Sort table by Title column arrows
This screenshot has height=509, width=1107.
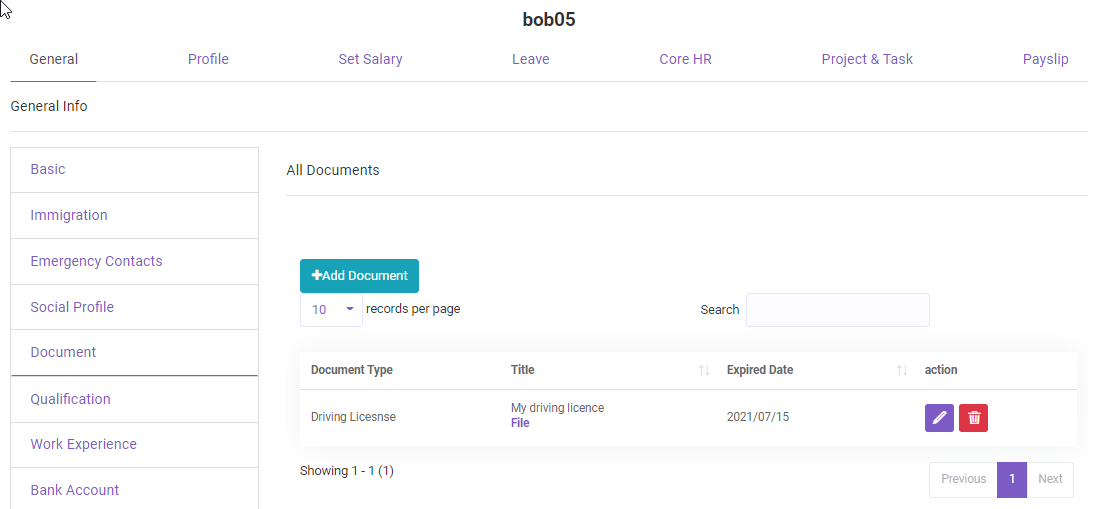(704, 370)
